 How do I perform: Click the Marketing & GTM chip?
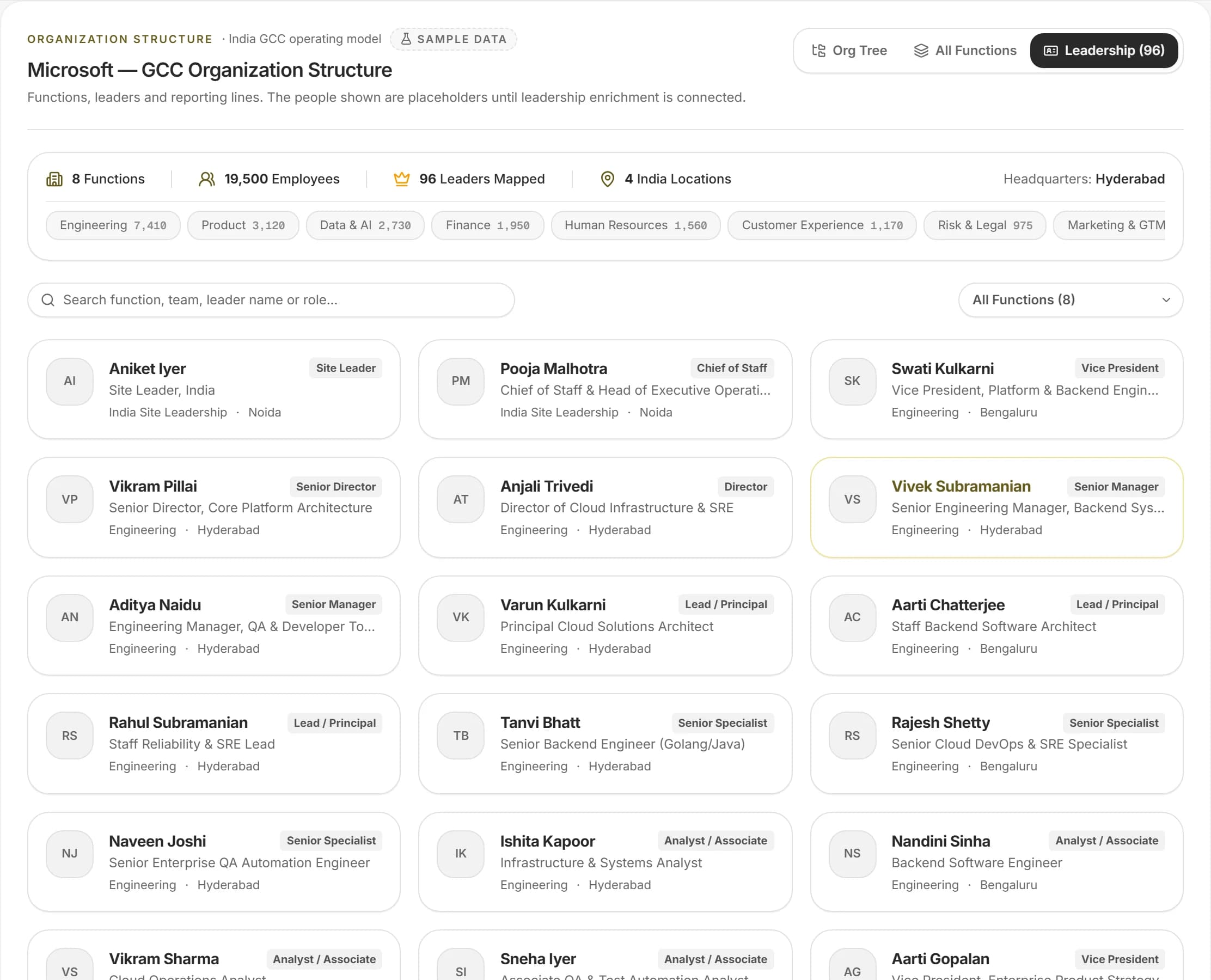1110,225
